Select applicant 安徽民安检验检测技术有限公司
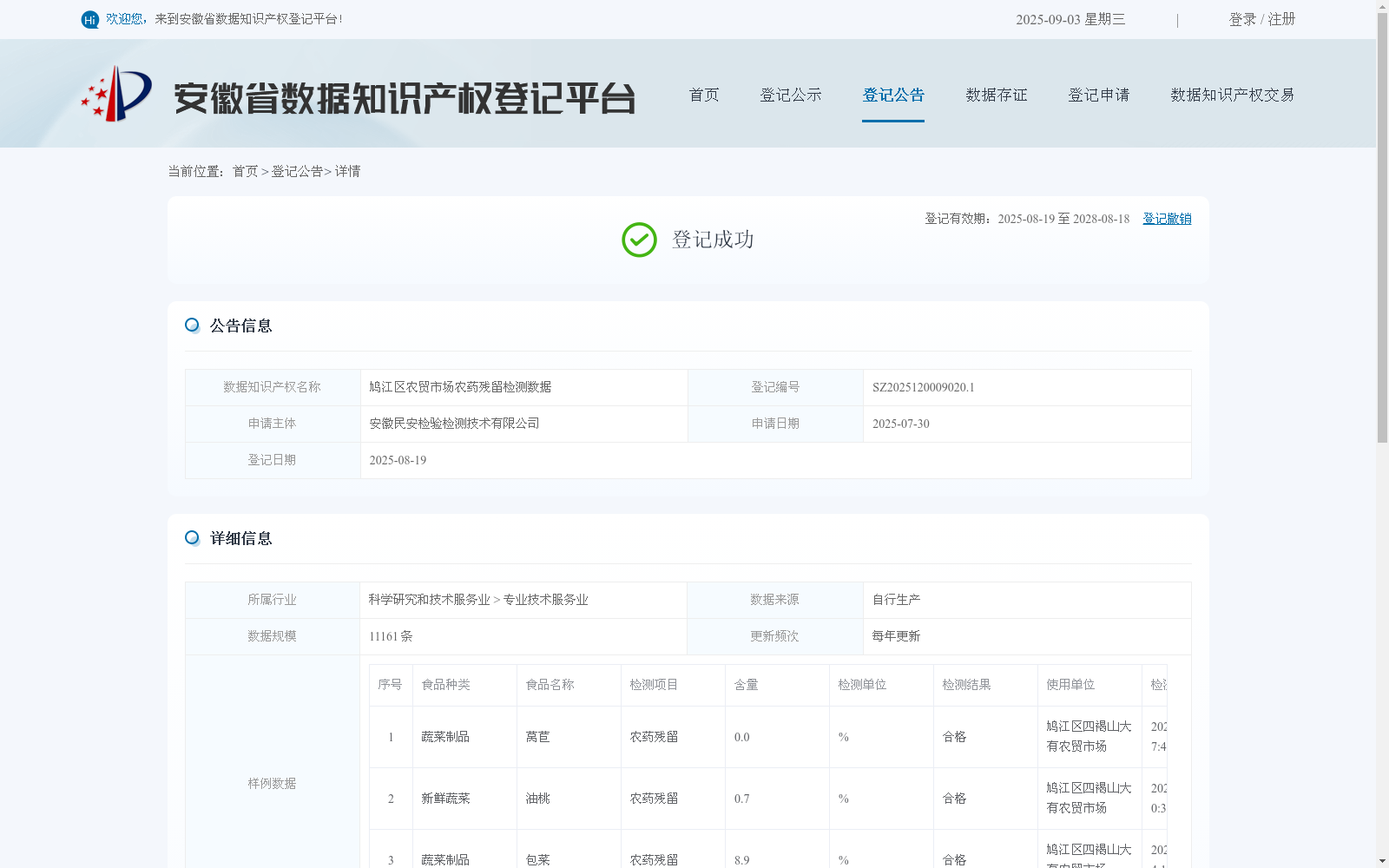The image size is (1389, 868). coord(454,424)
